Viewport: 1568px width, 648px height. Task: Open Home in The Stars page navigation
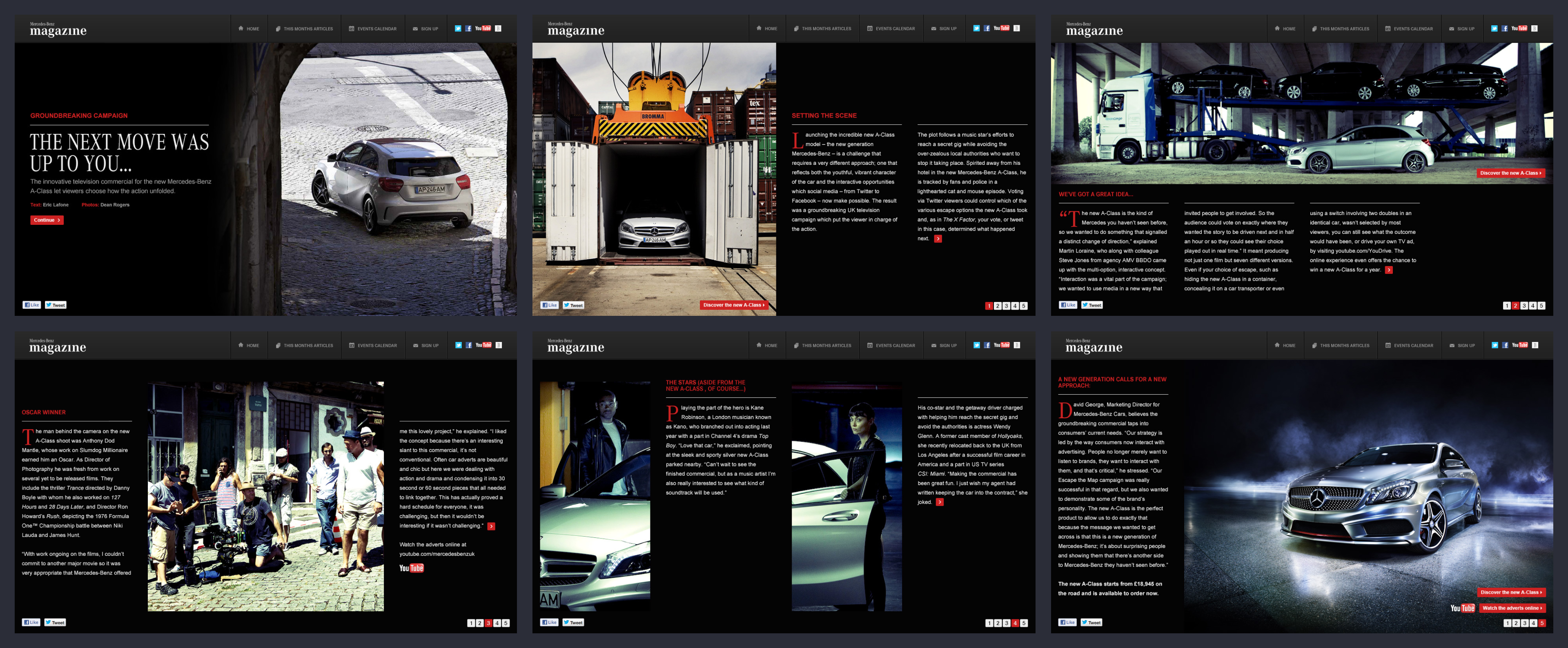click(767, 346)
